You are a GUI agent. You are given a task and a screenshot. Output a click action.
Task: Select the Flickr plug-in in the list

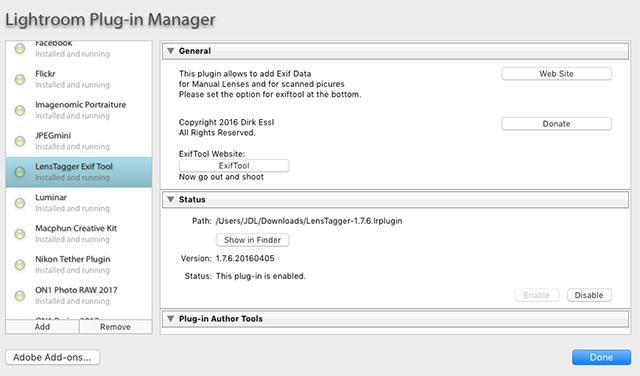[79, 79]
